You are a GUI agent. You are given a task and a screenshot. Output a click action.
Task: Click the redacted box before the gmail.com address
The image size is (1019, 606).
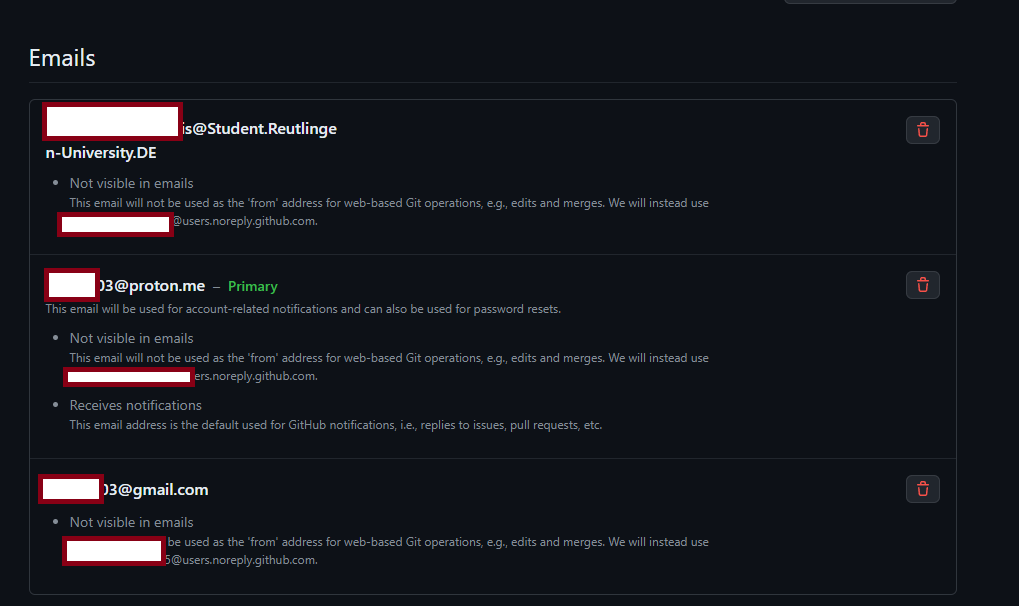tap(71, 489)
